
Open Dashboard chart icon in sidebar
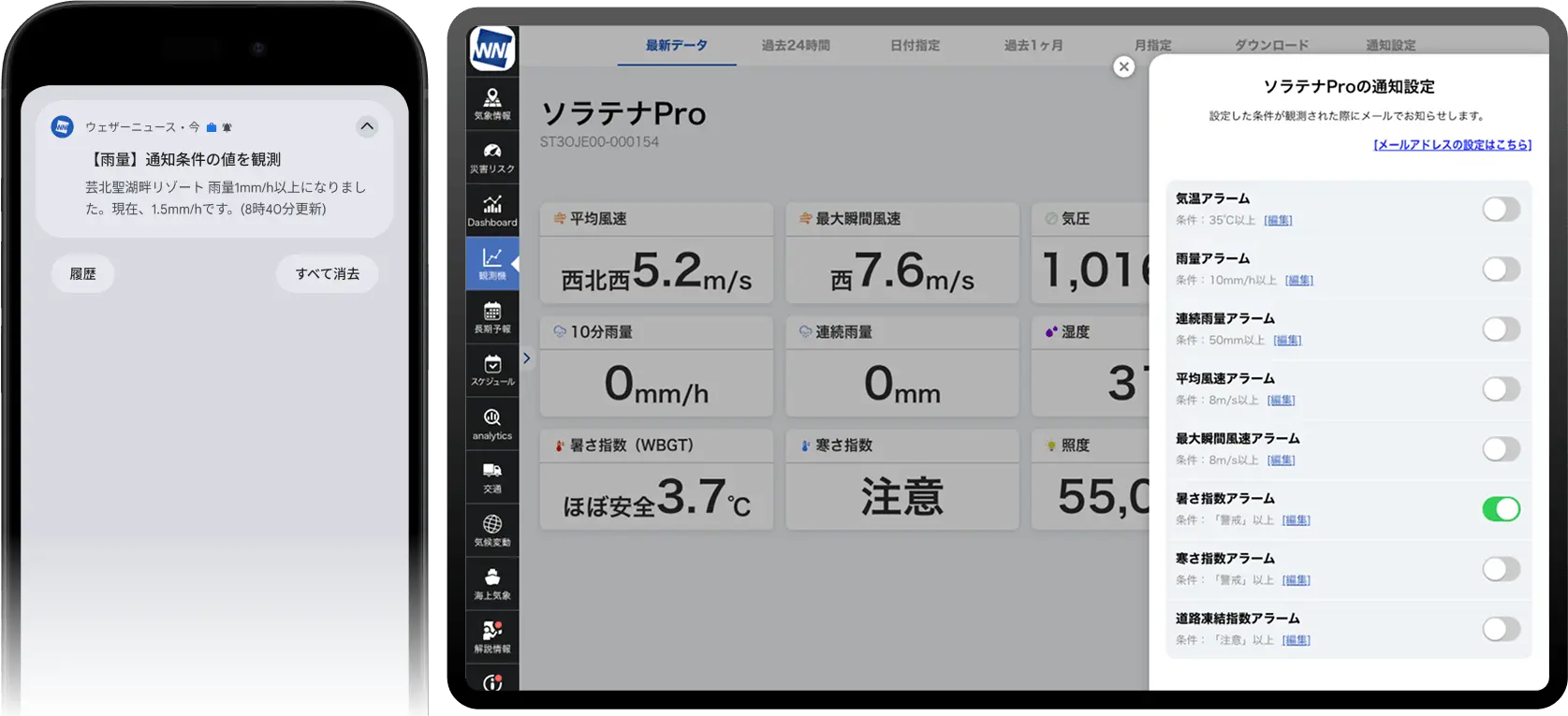pyautogui.click(x=492, y=210)
